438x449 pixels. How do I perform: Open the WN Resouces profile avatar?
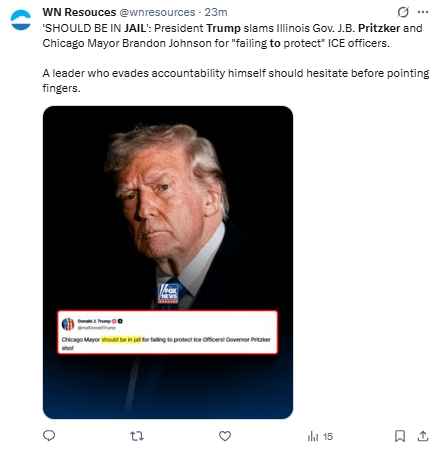[x=21, y=20]
